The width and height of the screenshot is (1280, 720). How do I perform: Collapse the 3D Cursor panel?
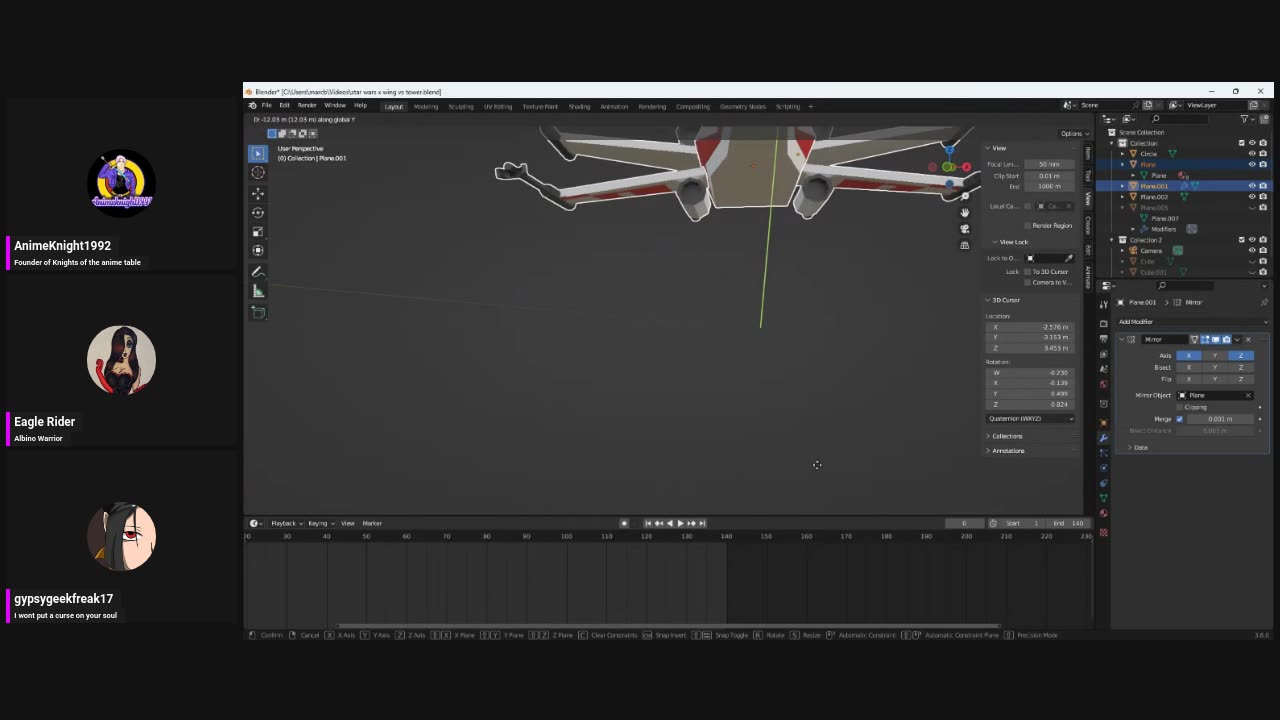[1003, 300]
